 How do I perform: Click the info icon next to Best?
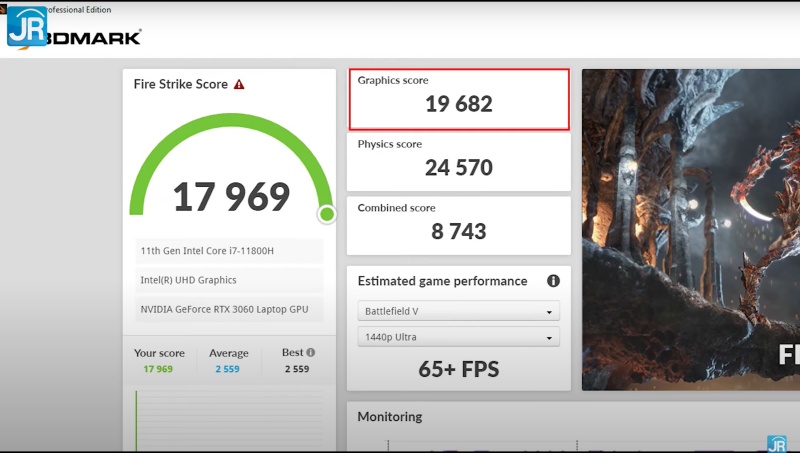click(311, 353)
